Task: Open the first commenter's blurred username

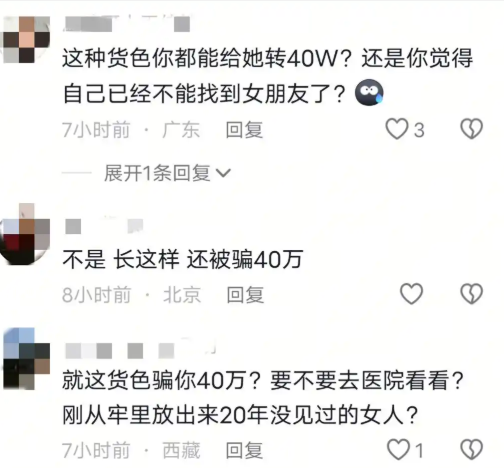Action: point(127,24)
